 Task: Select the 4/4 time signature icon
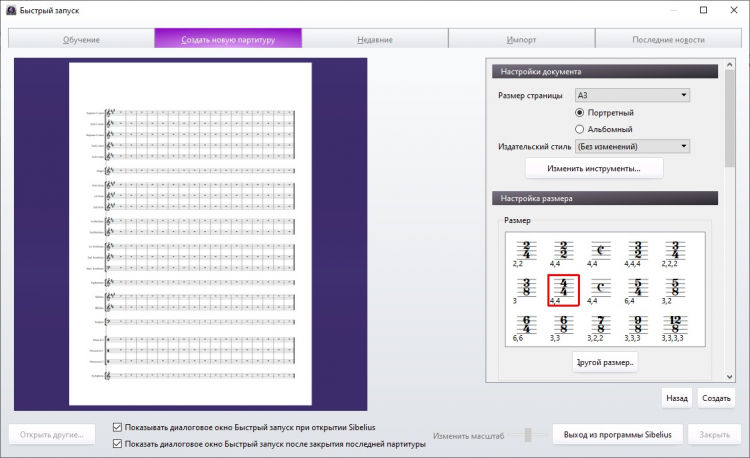coord(563,289)
